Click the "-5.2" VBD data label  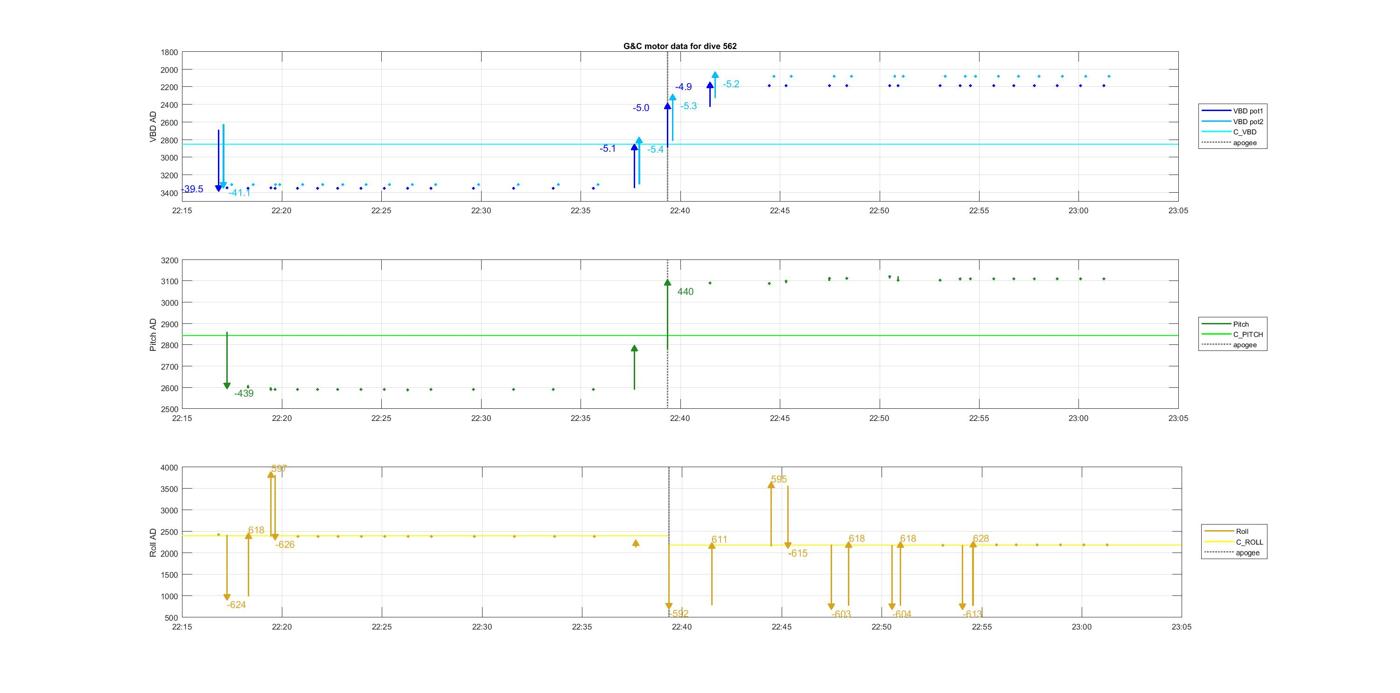pos(731,84)
